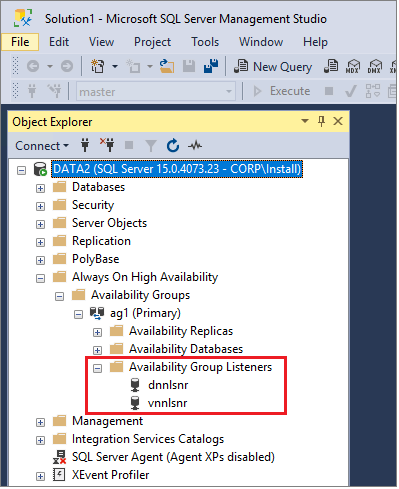Expand the Integration Services Catalogs folder
The width and height of the screenshot is (399, 489).
(40, 441)
